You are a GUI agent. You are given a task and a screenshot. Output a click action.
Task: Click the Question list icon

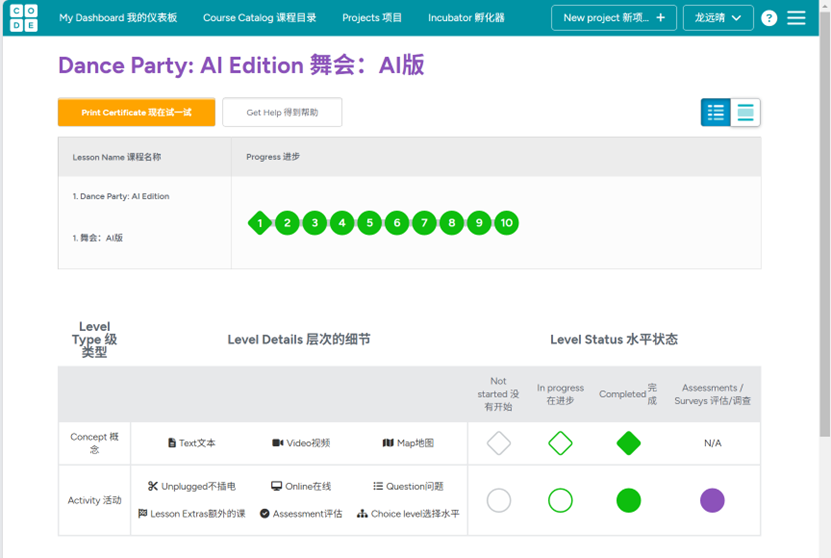tap(378, 486)
